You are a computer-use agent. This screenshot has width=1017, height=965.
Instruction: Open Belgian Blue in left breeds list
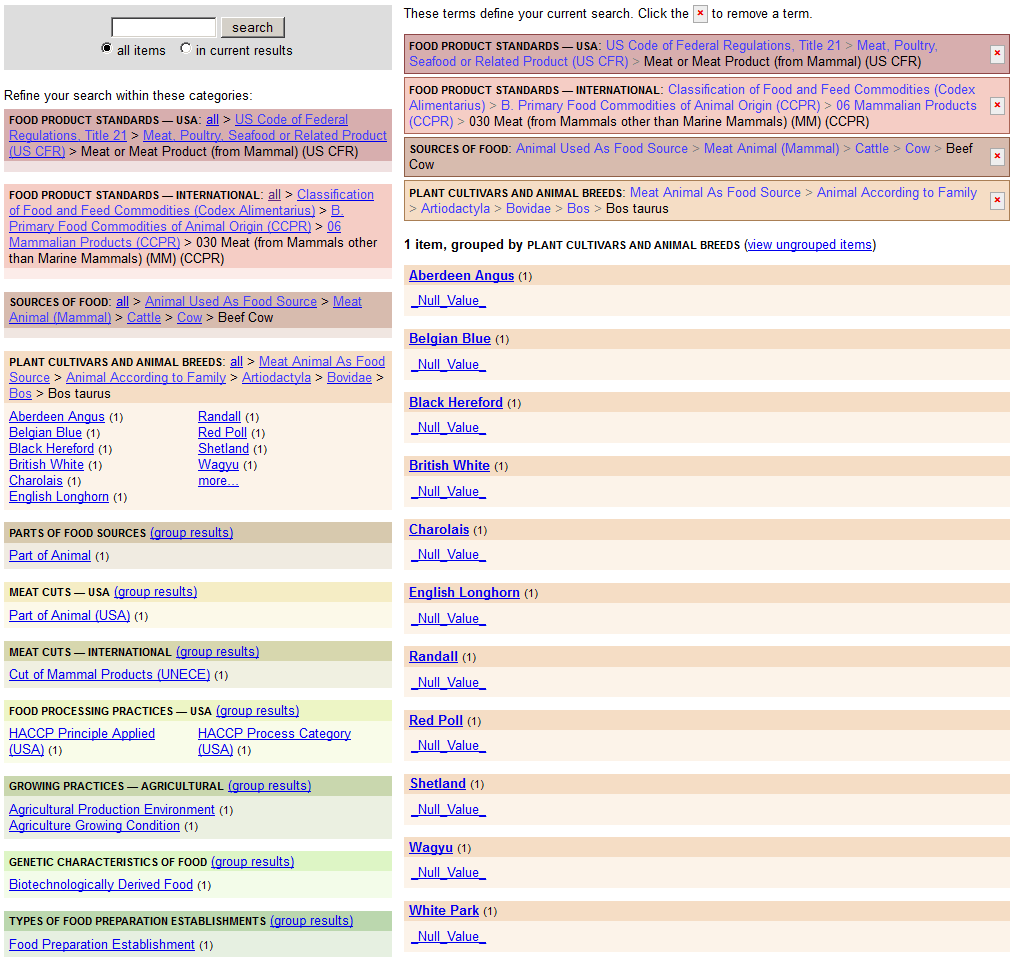click(45, 433)
